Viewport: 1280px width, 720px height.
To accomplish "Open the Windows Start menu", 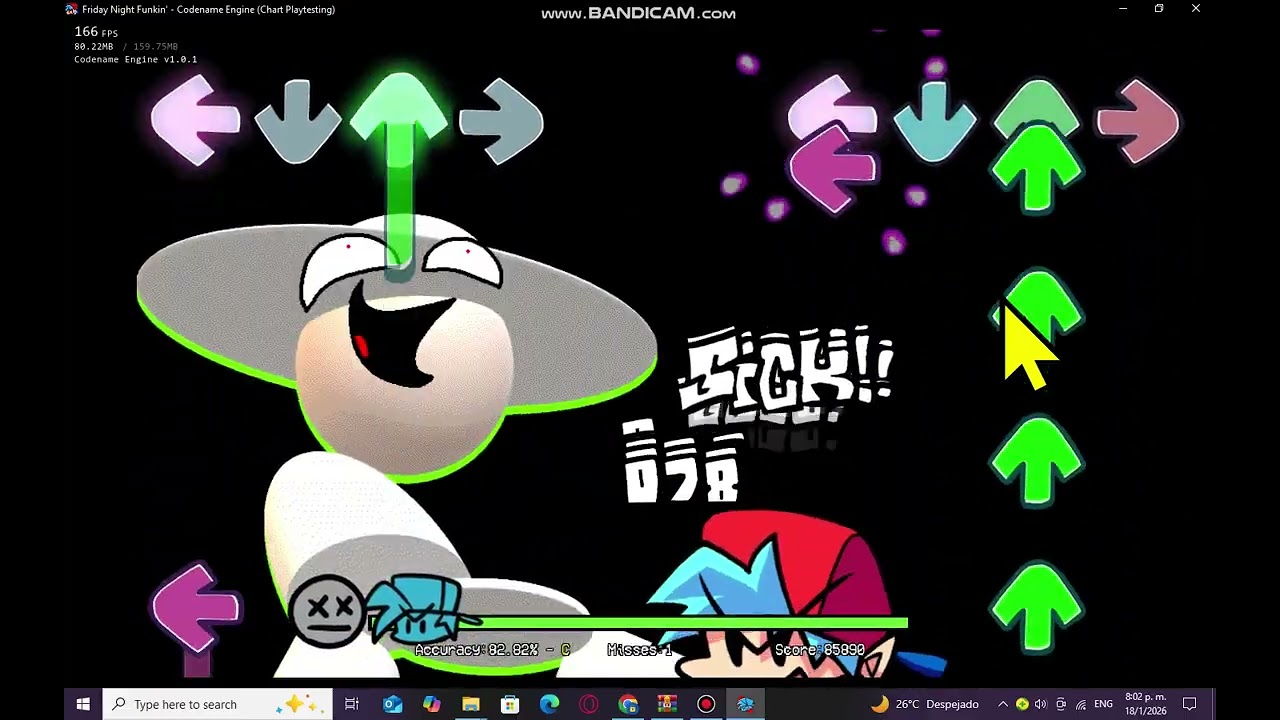I will 83,704.
